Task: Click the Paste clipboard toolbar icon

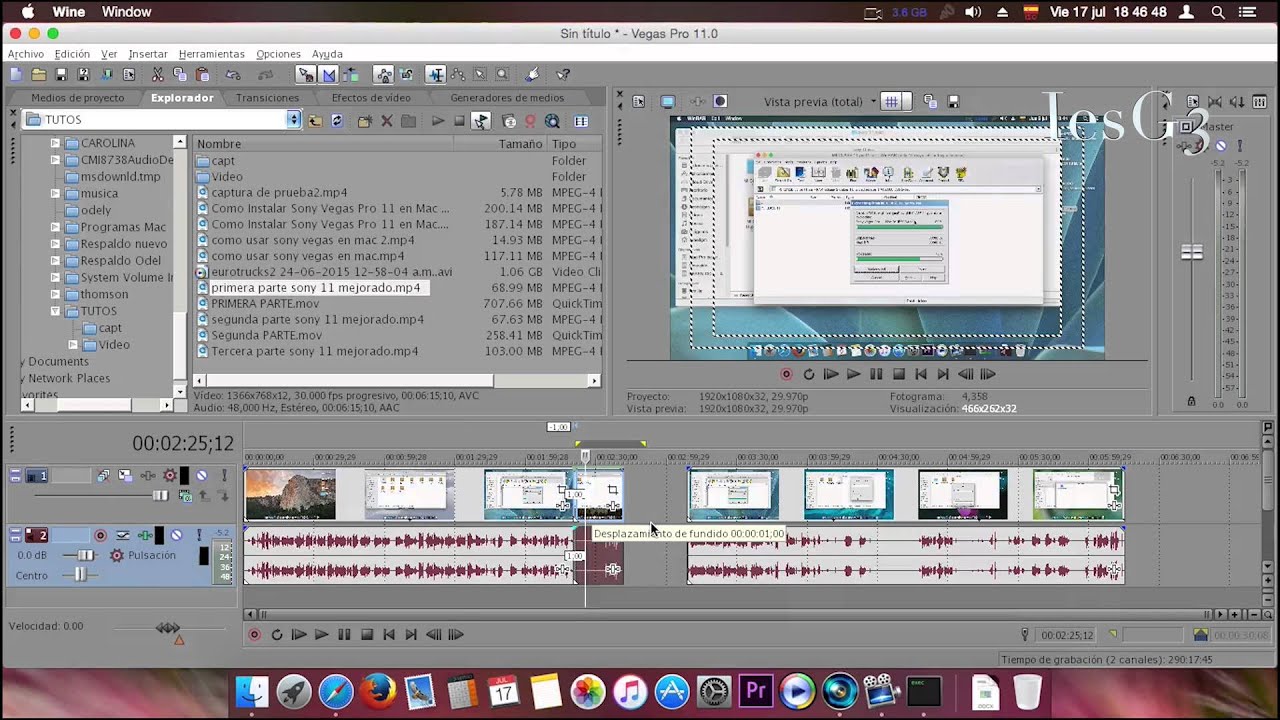Action: (203, 74)
